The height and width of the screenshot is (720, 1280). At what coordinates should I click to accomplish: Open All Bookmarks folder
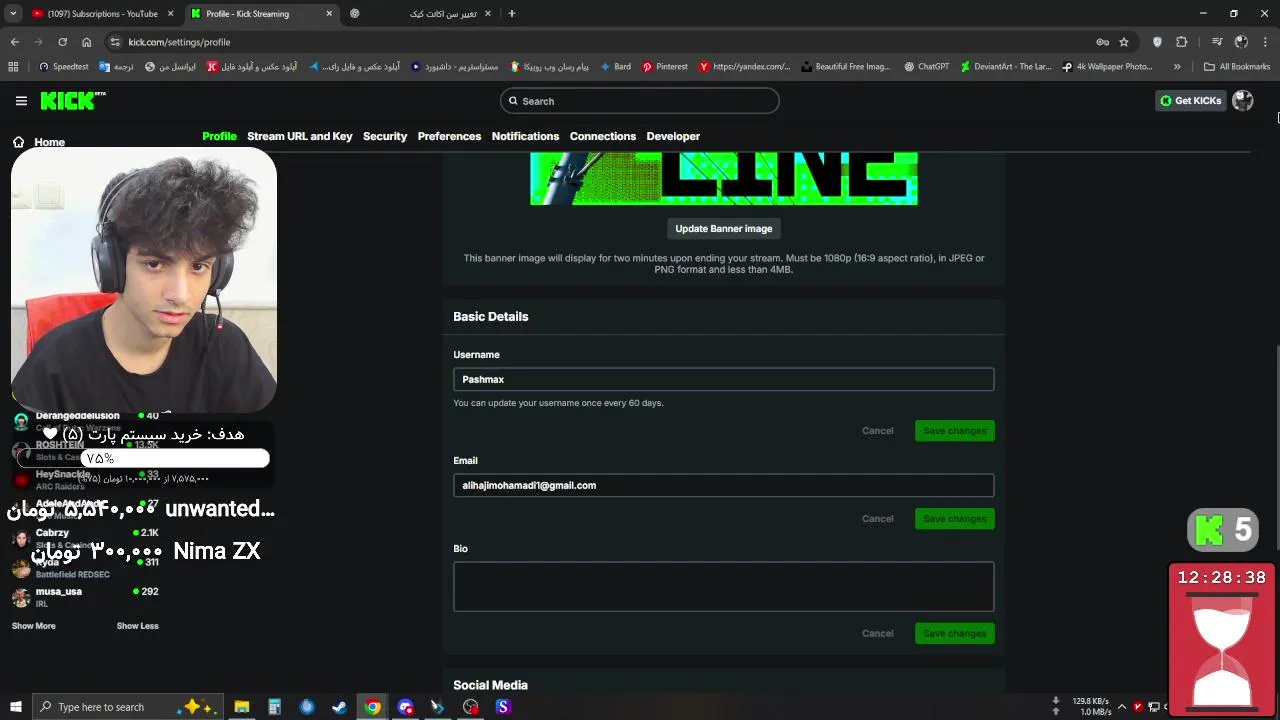click(x=1237, y=67)
